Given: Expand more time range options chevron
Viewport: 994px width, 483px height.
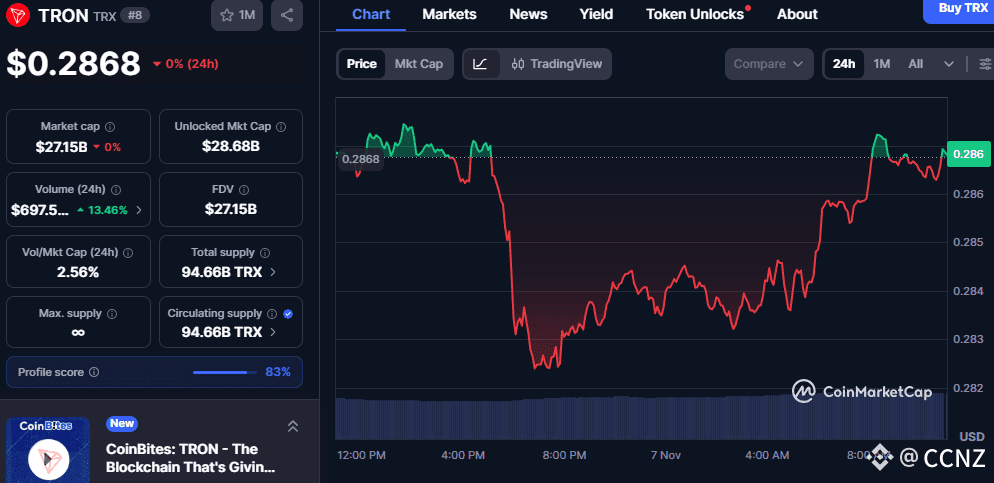Looking at the screenshot, I should tap(948, 64).
